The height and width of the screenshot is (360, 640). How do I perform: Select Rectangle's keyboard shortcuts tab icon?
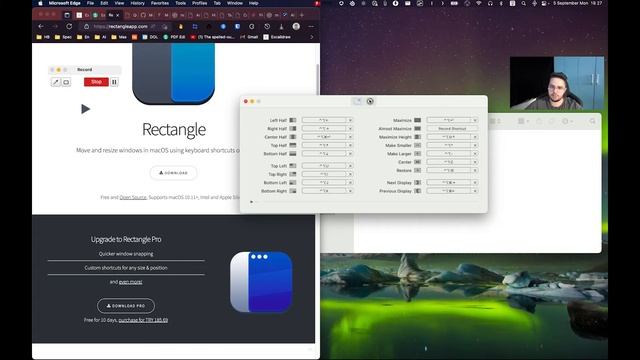(358, 101)
